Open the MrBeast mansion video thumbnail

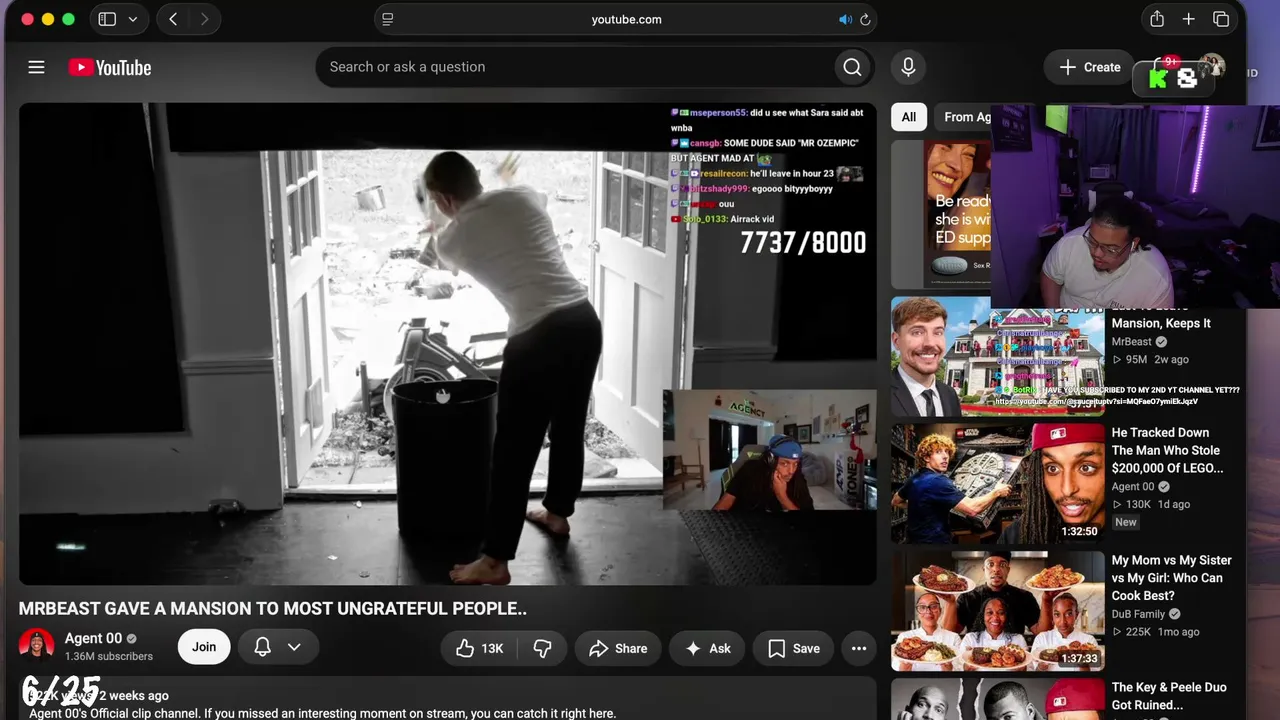coord(998,357)
